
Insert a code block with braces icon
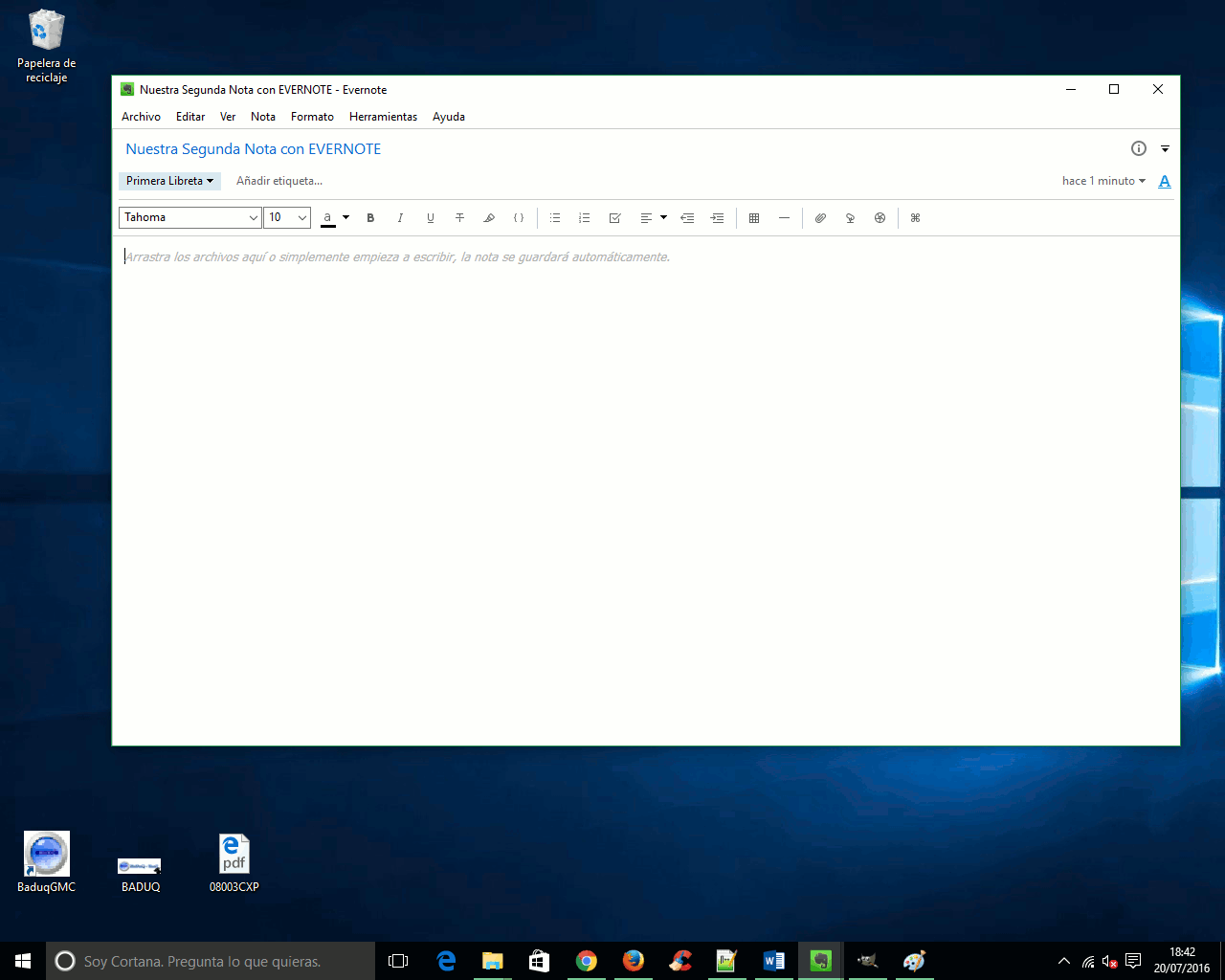click(x=519, y=218)
